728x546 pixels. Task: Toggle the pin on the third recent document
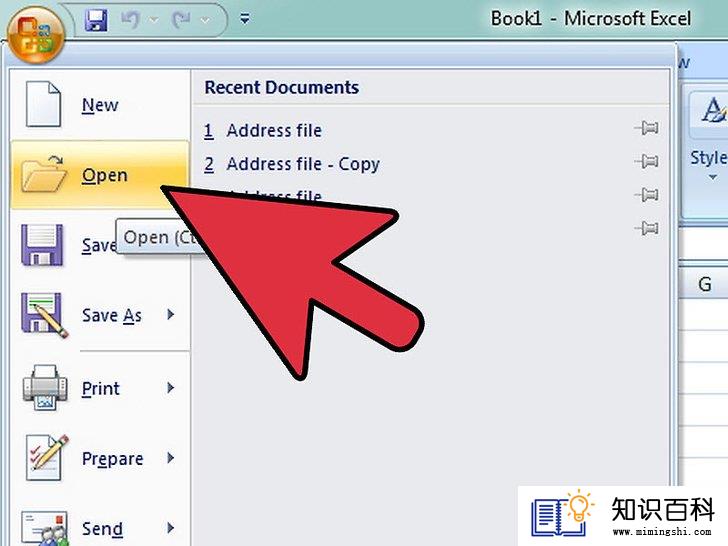(x=647, y=195)
